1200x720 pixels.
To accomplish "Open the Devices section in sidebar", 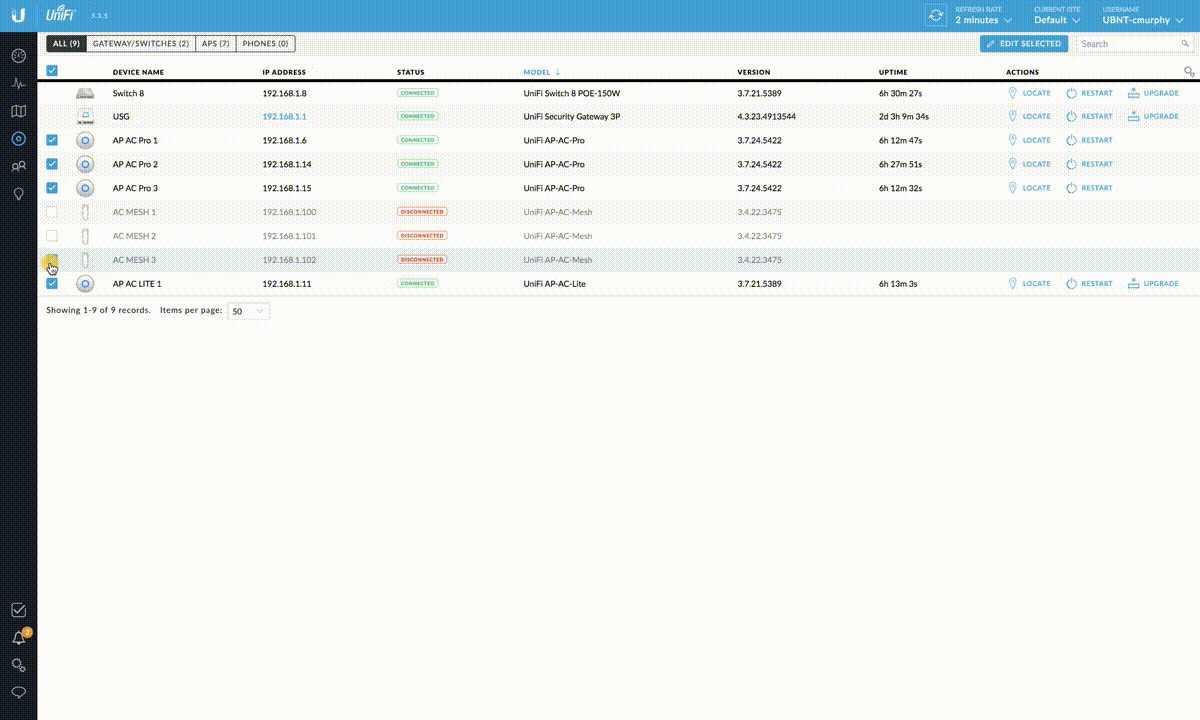I will coord(18,139).
